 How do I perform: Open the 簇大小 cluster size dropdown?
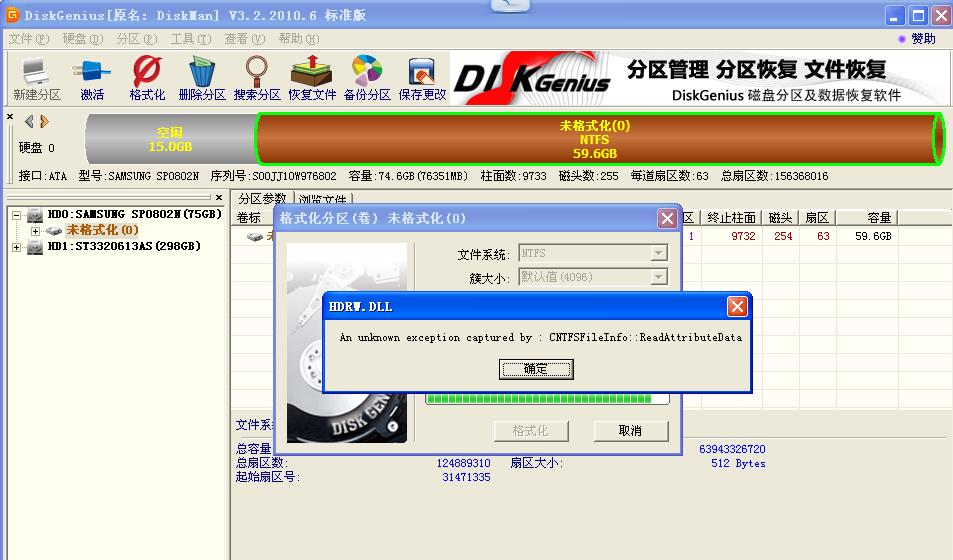[x=658, y=277]
